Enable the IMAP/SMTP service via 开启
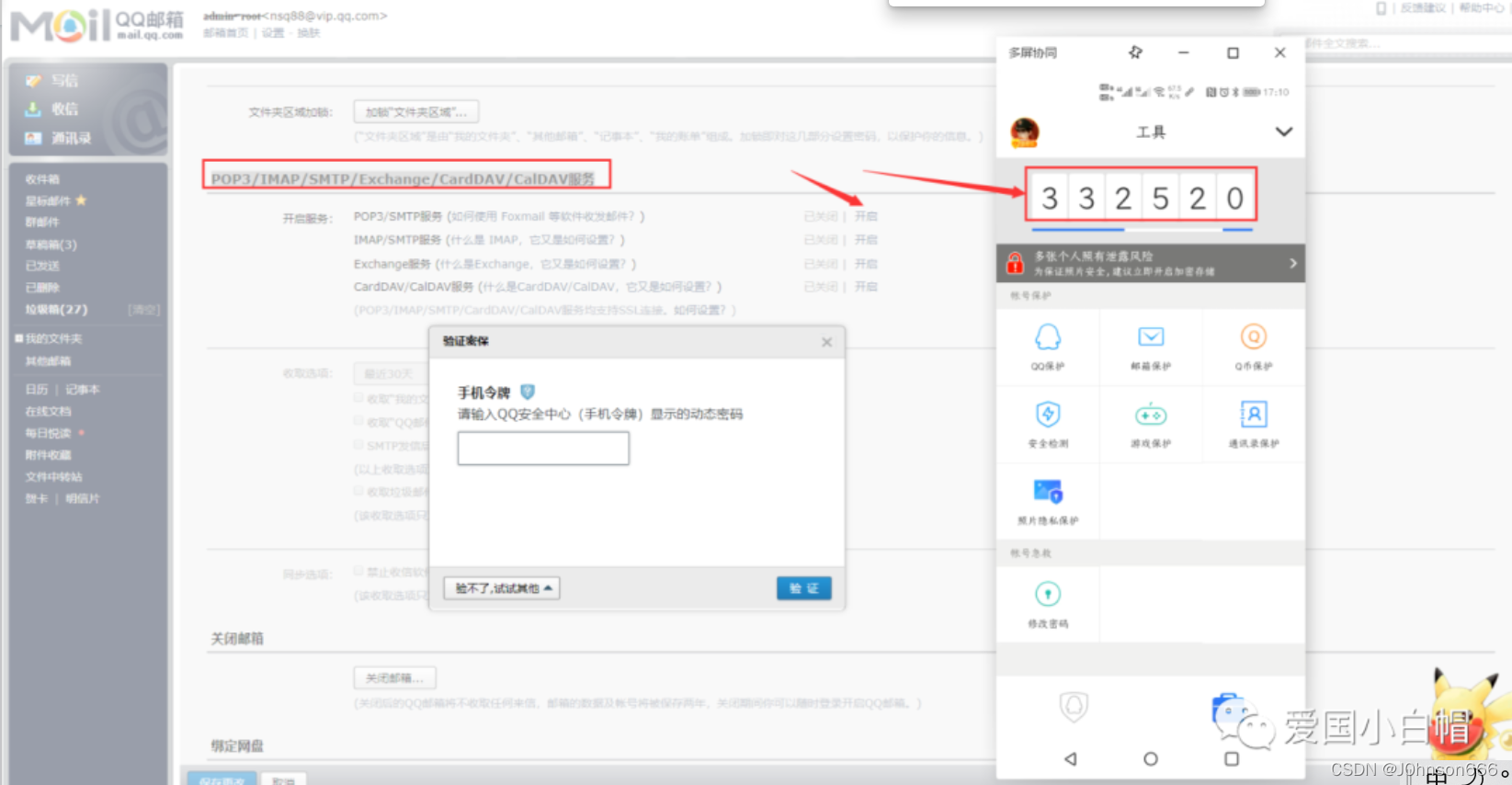This screenshot has width=1512, height=785. (x=866, y=240)
